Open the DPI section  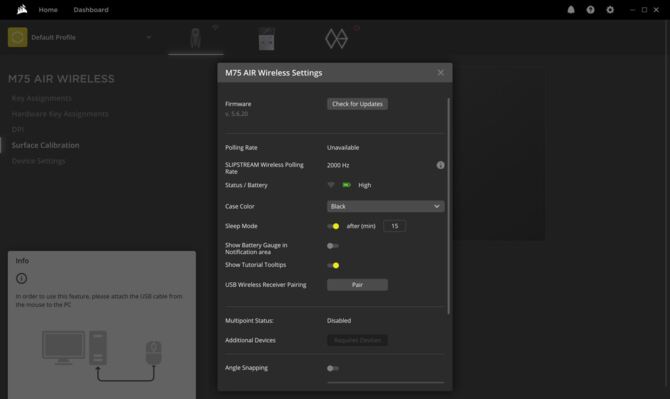pos(18,129)
